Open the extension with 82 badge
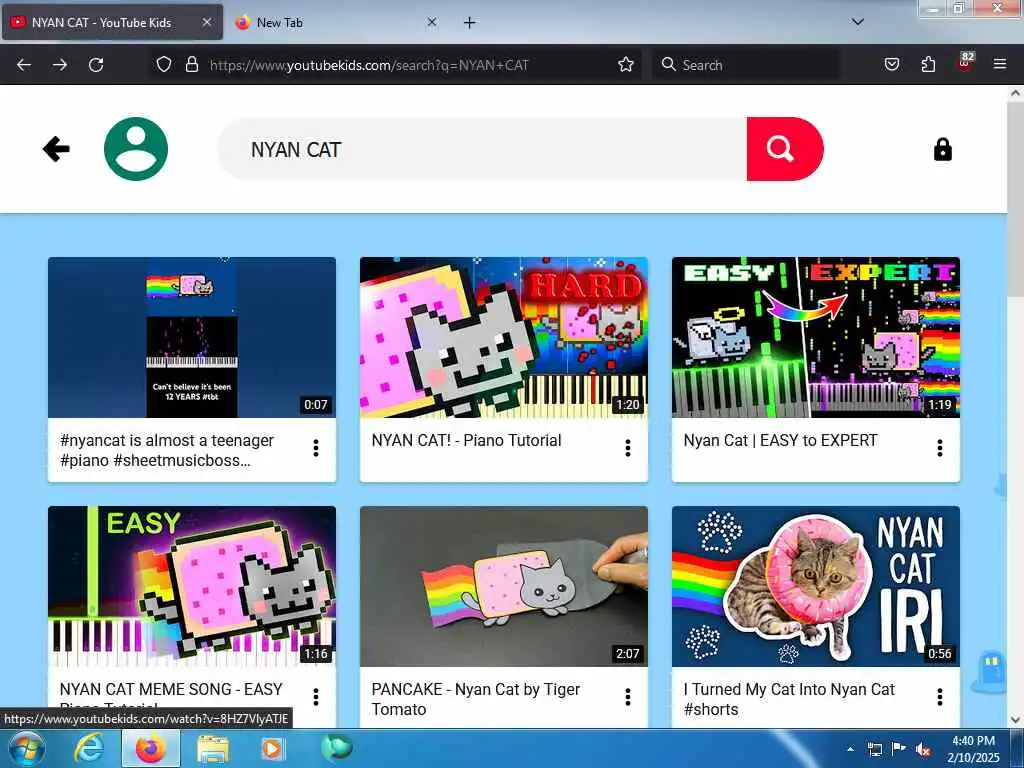 point(965,63)
